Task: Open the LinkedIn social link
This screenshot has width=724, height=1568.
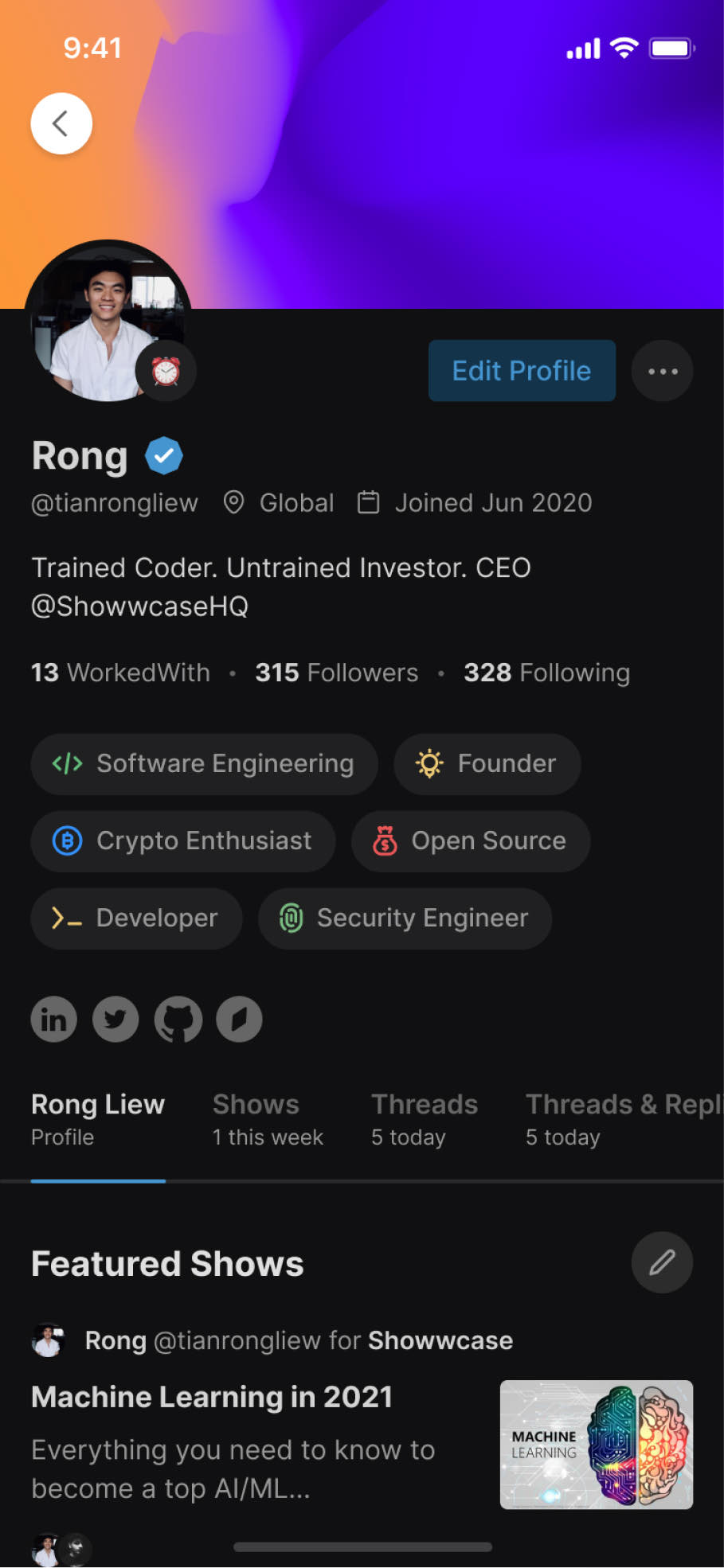Action: click(x=54, y=1019)
